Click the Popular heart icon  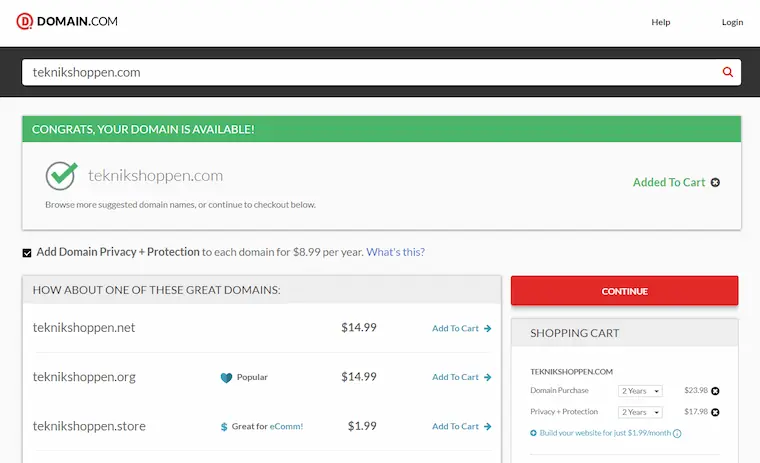(226, 378)
